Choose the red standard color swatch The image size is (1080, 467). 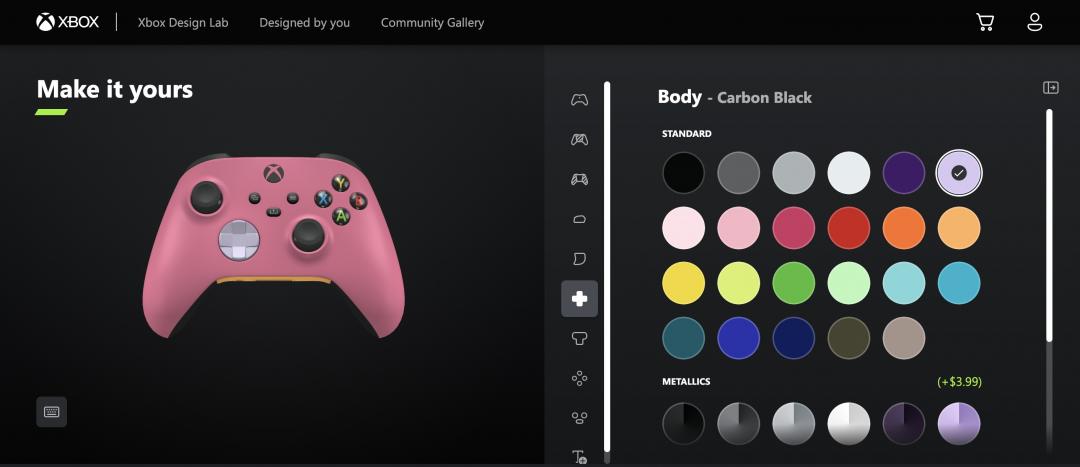click(849, 228)
